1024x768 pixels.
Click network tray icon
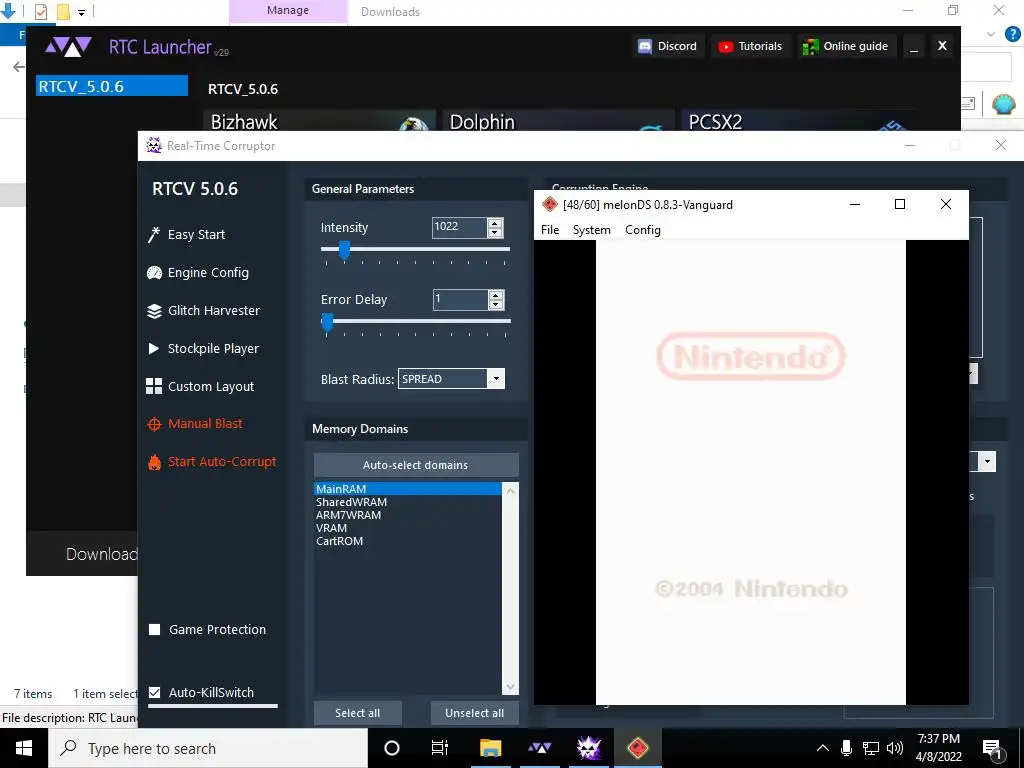coord(871,748)
